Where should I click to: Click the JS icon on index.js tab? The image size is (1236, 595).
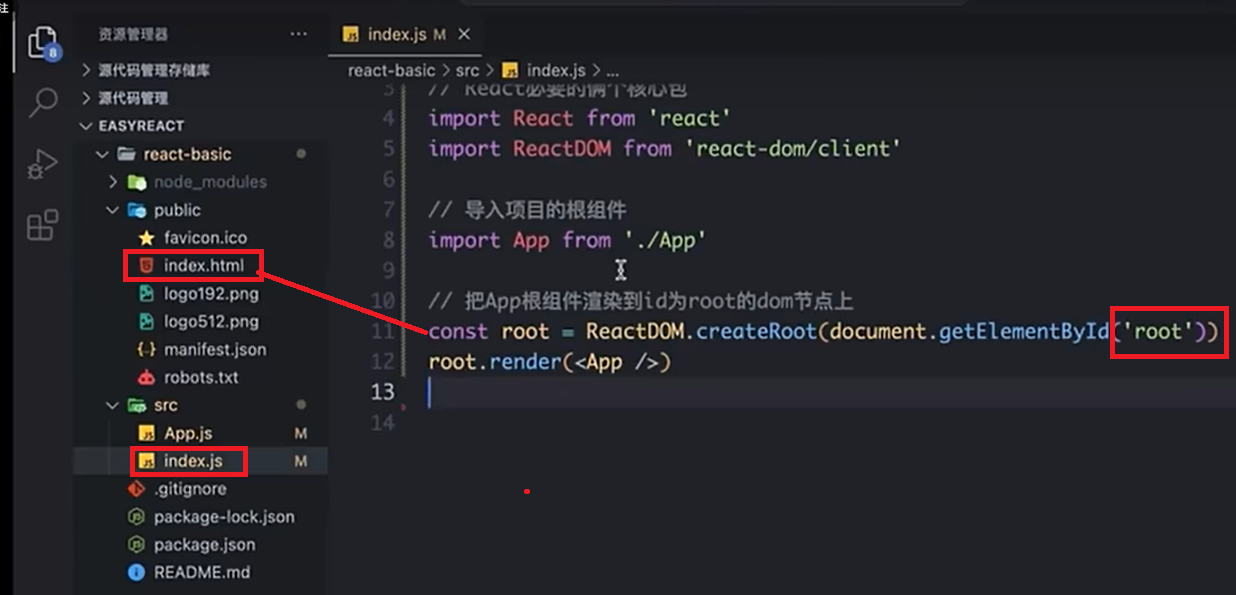351,34
